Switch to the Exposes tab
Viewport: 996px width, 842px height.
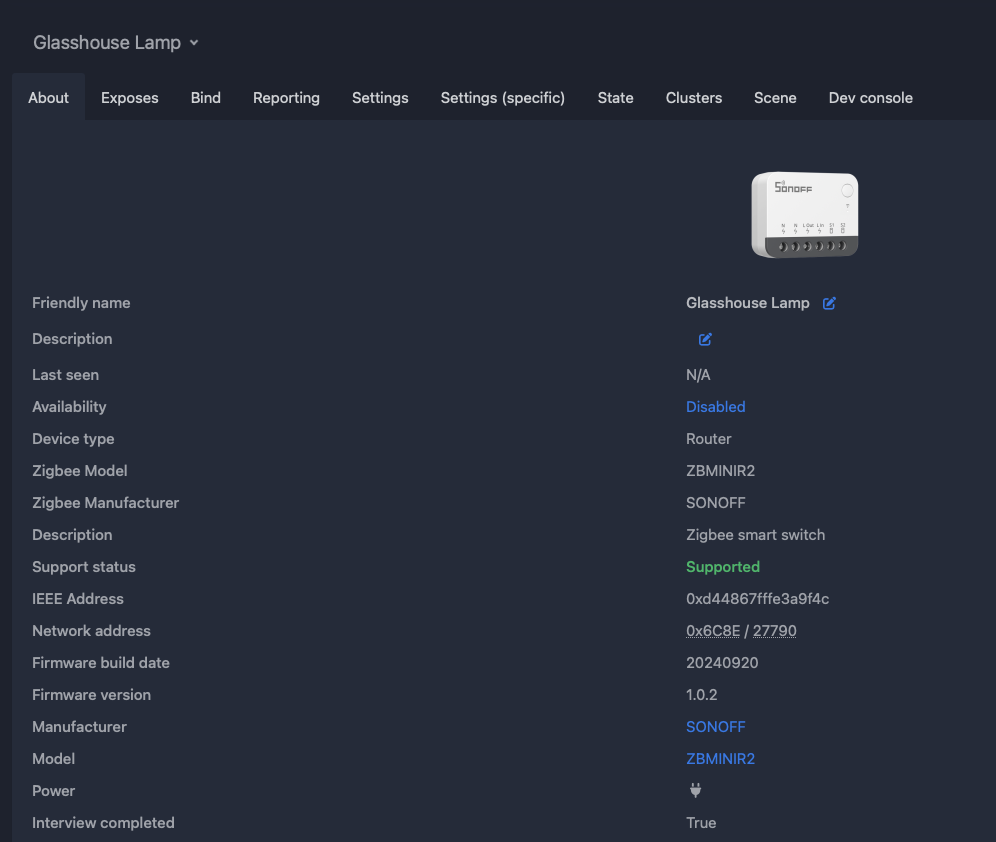click(130, 98)
